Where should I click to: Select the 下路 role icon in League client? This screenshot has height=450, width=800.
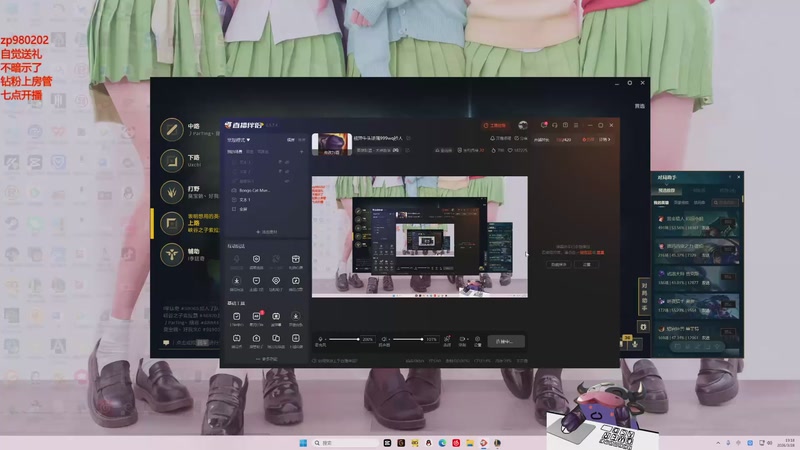[x=172, y=161]
